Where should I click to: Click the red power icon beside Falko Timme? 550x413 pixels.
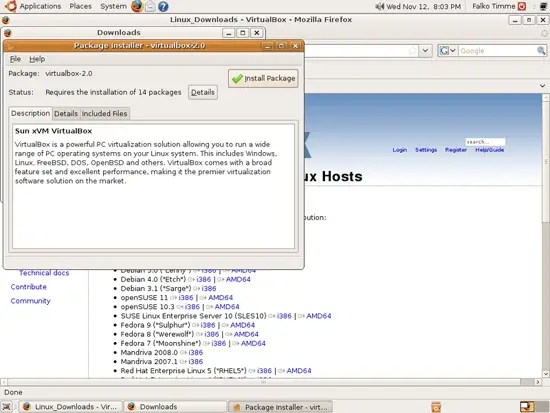click(x=522, y=6)
